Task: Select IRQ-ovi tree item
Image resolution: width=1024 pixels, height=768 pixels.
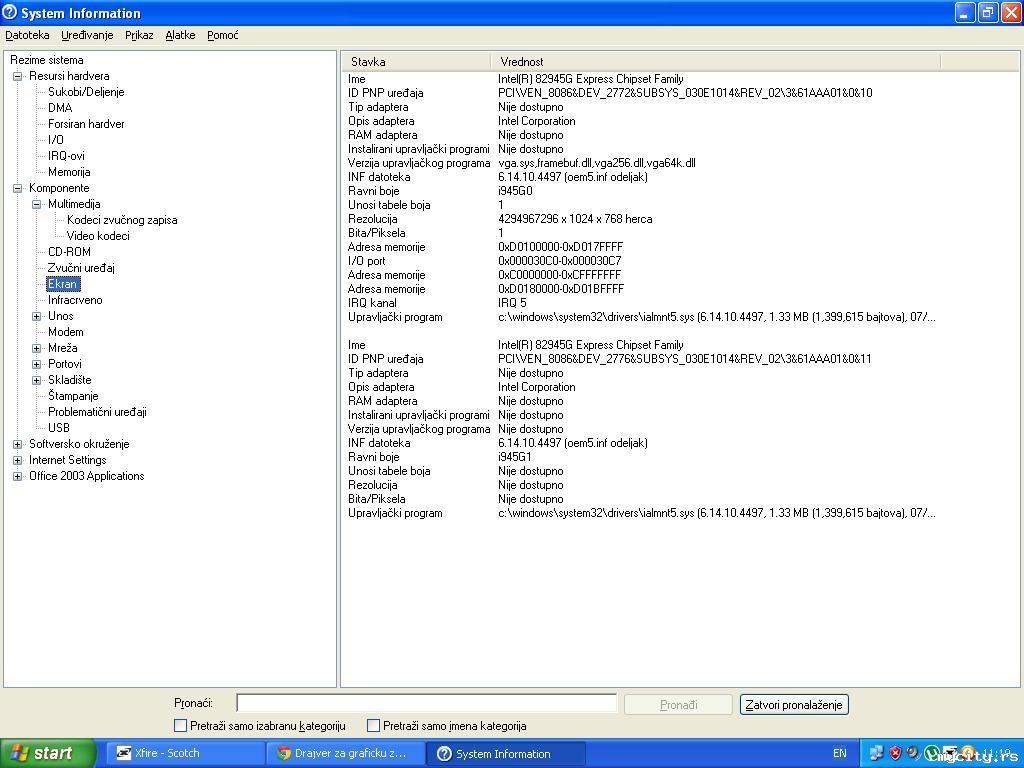Action: (x=66, y=156)
